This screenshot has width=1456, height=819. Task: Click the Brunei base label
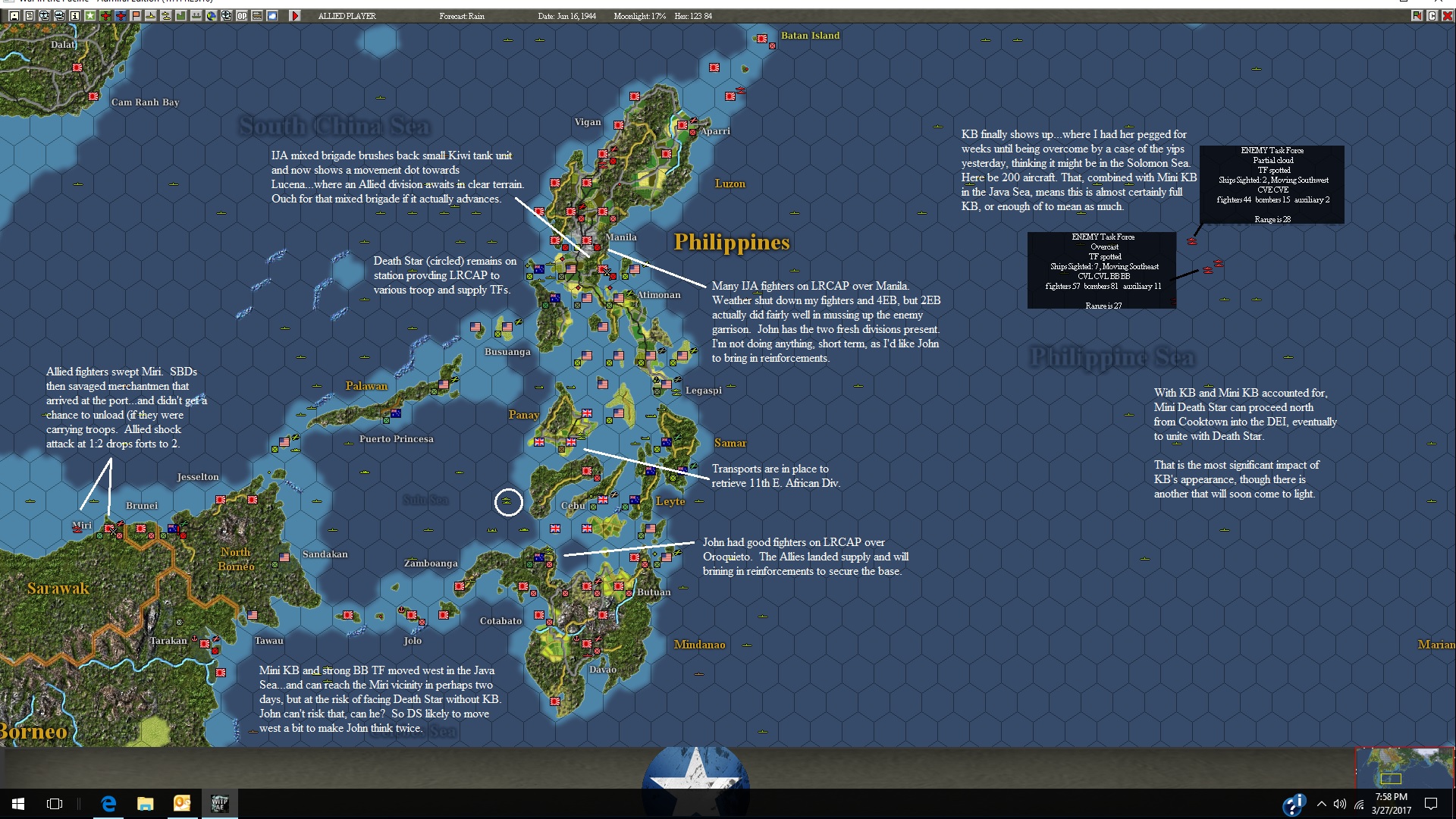pyautogui.click(x=142, y=506)
